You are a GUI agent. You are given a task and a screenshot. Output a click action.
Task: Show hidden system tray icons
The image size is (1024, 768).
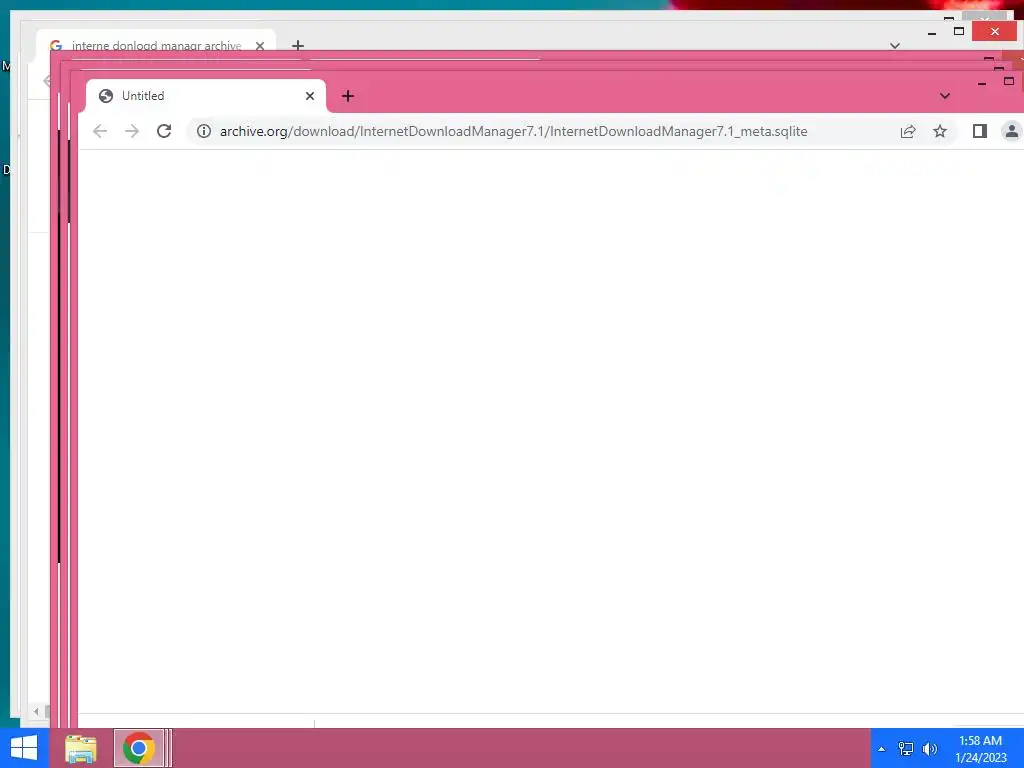pos(882,749)
